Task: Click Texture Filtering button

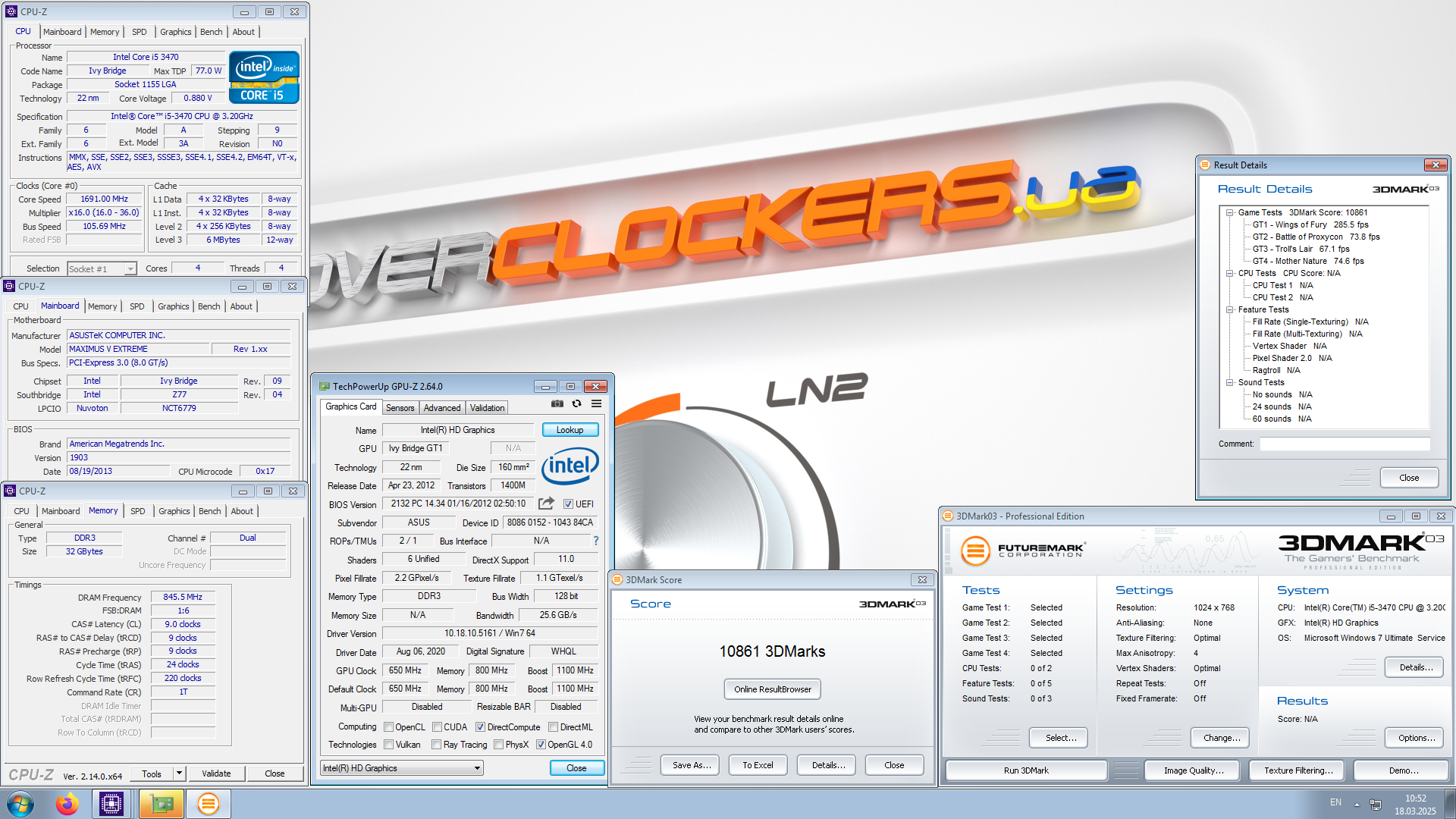Action: [1298, 770]
